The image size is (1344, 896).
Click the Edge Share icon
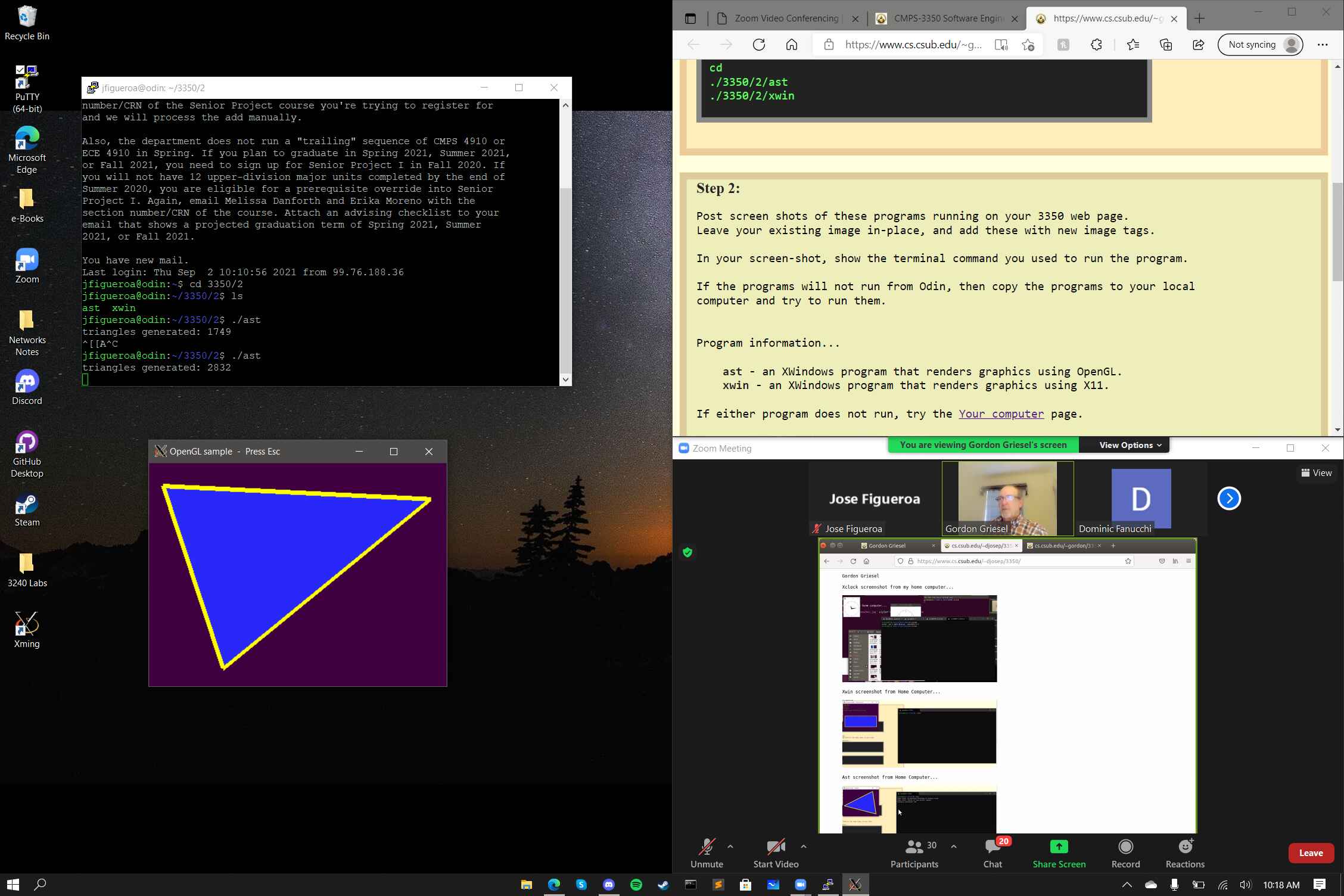tap(1198, 45)
